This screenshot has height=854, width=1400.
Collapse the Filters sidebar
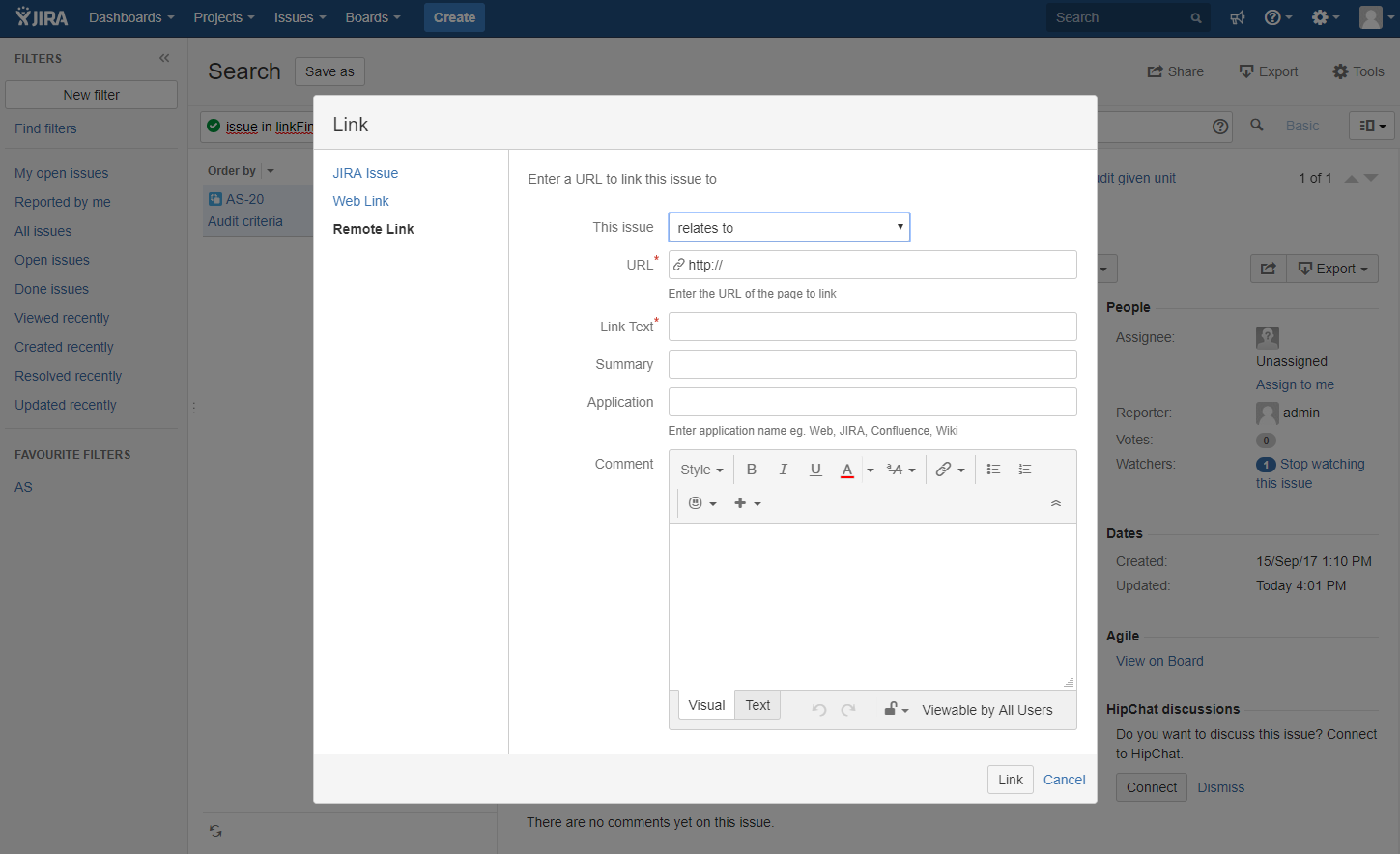tap(164, 58)
